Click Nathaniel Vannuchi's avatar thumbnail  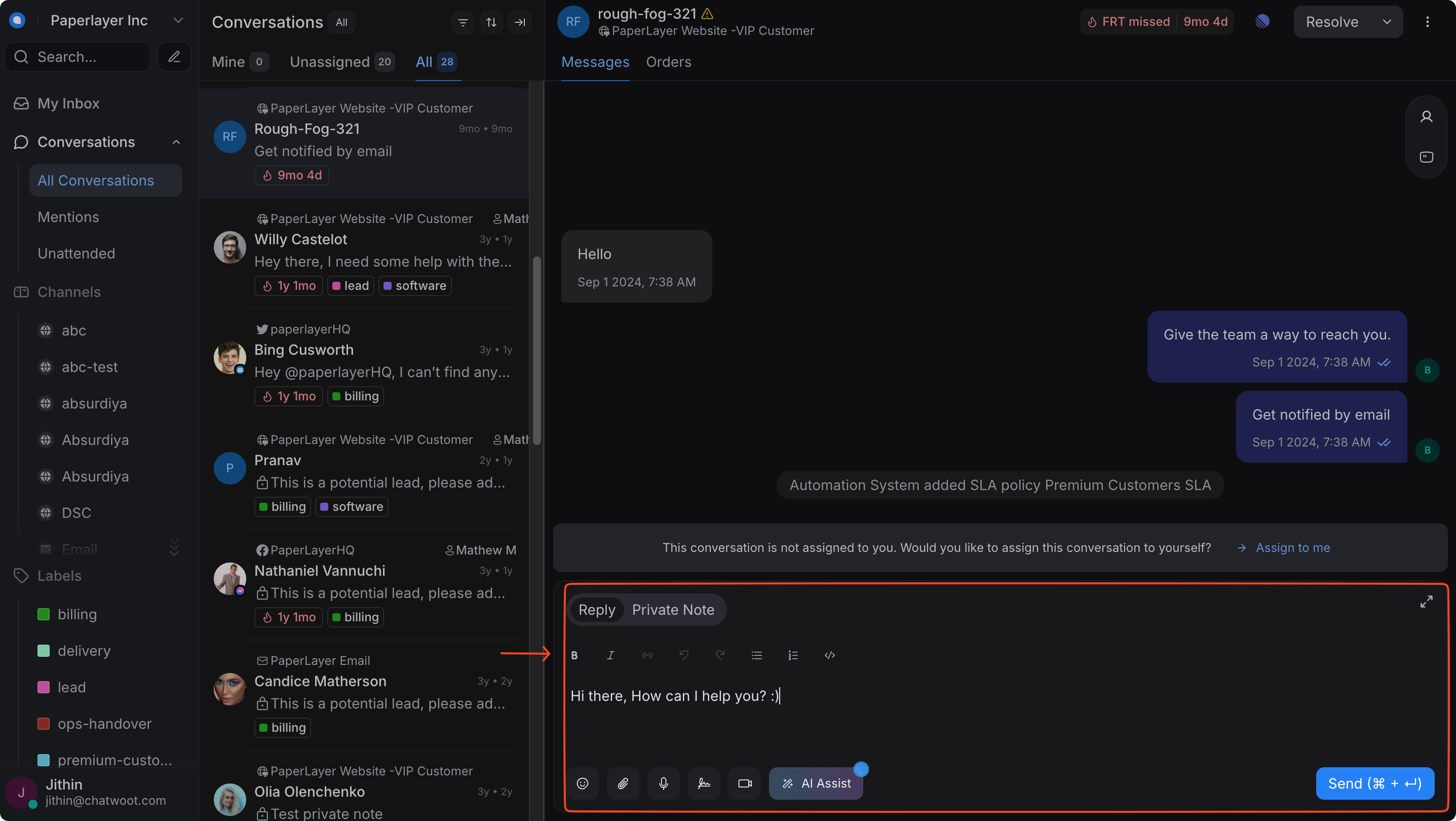point(229,578)
